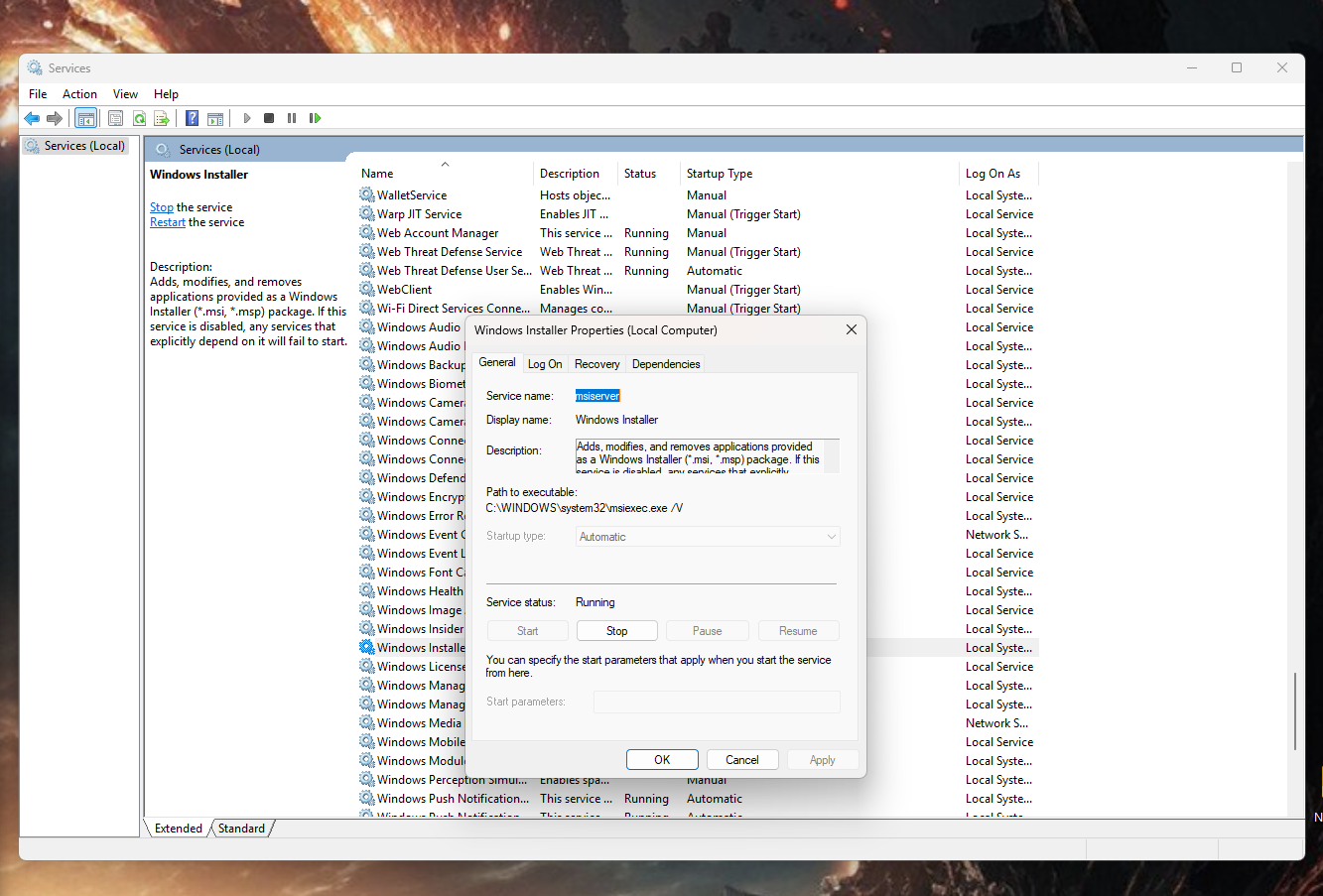This screenshot has width=1323, height=896.
Task: Select the Windows Perception Simul... service row
Action: [698, 780]
